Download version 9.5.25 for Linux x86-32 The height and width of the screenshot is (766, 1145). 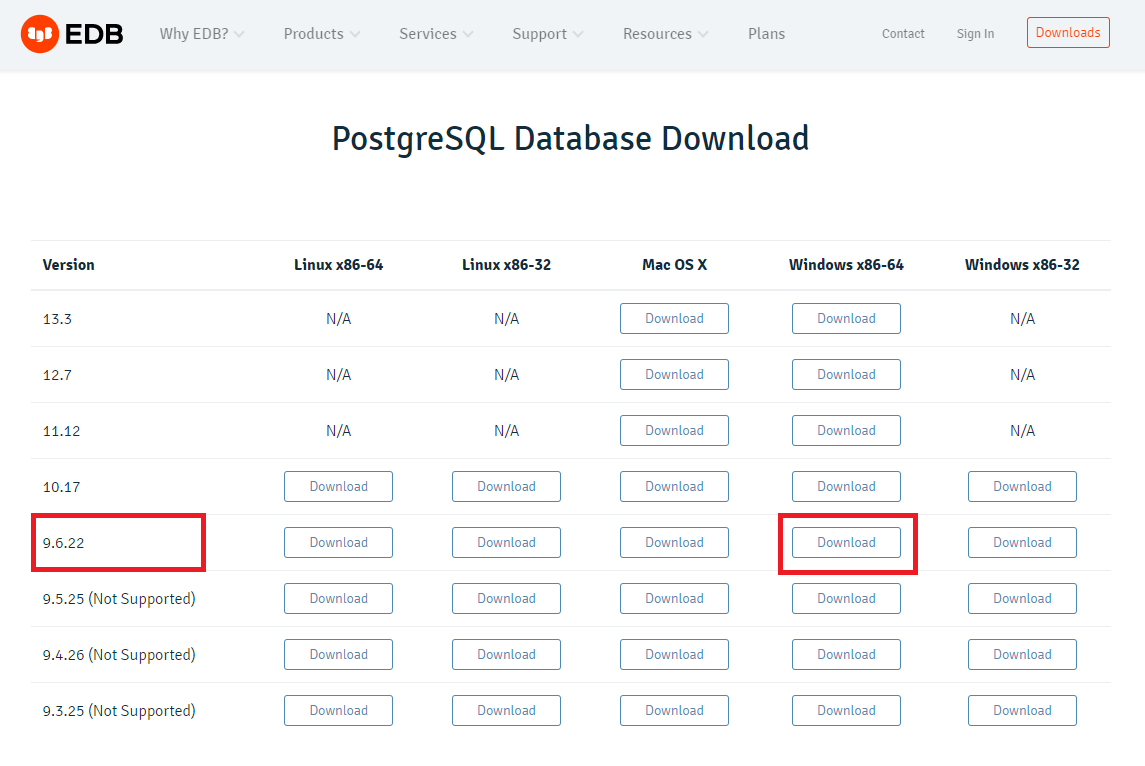click(x=506, y=599)
